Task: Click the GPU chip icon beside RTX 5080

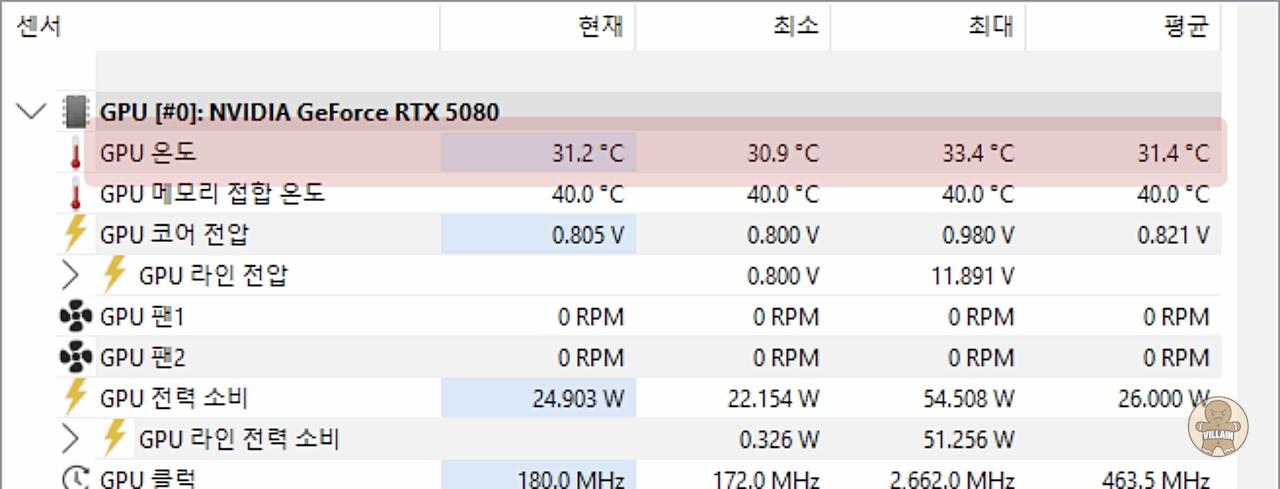Action: 74,111
